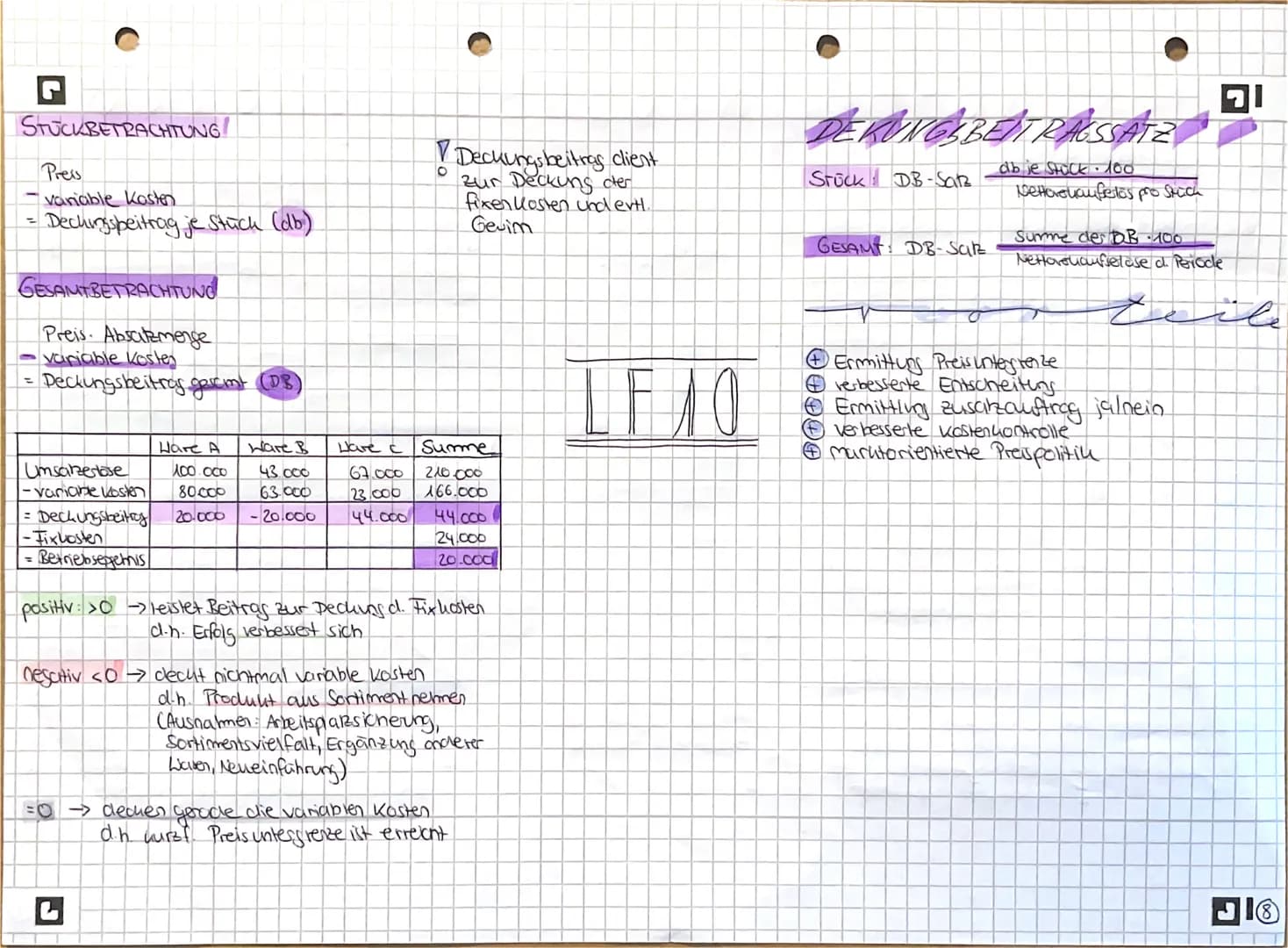The width and height of the screenshot is (1288, 948).
Task: Click the boxed LF 10 label
Action: (x=662, y=402)
